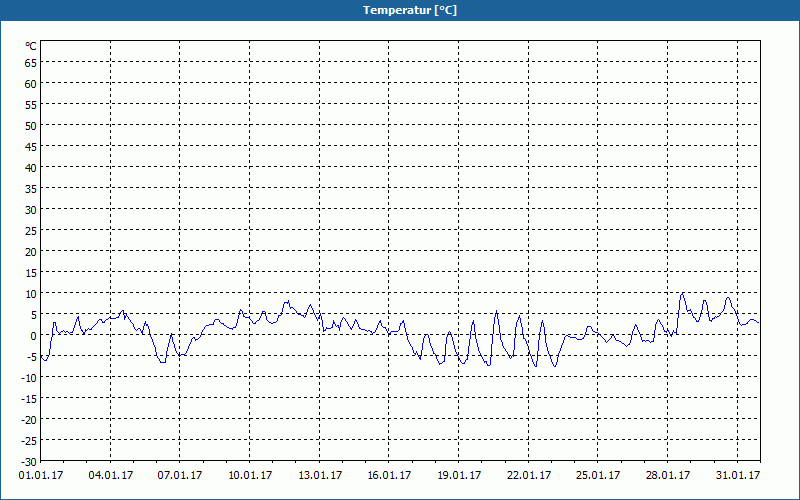The width and height of the screenshot is (800, 500).
Task: Click the 0 label on the y-axis
Action: pyautogui.click(x=33, y=335)
